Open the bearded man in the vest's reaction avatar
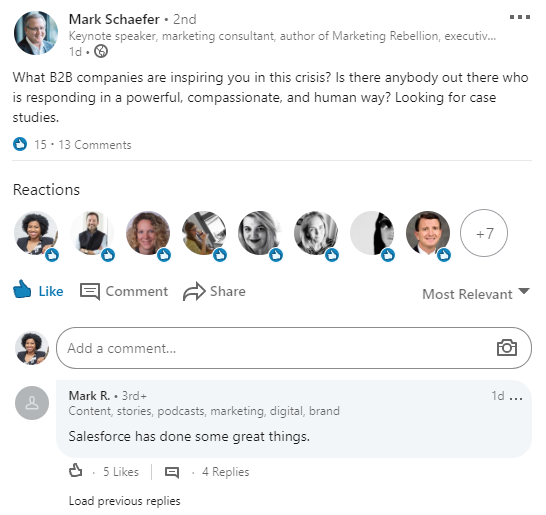Viewport: 546px width, 515px height. coord(92,233)
